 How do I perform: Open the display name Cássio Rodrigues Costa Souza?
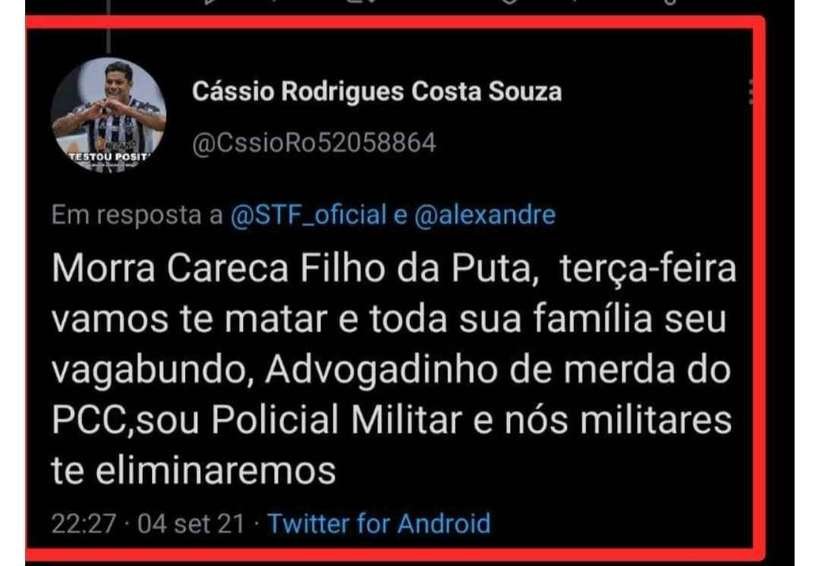(x=377, y=92)
